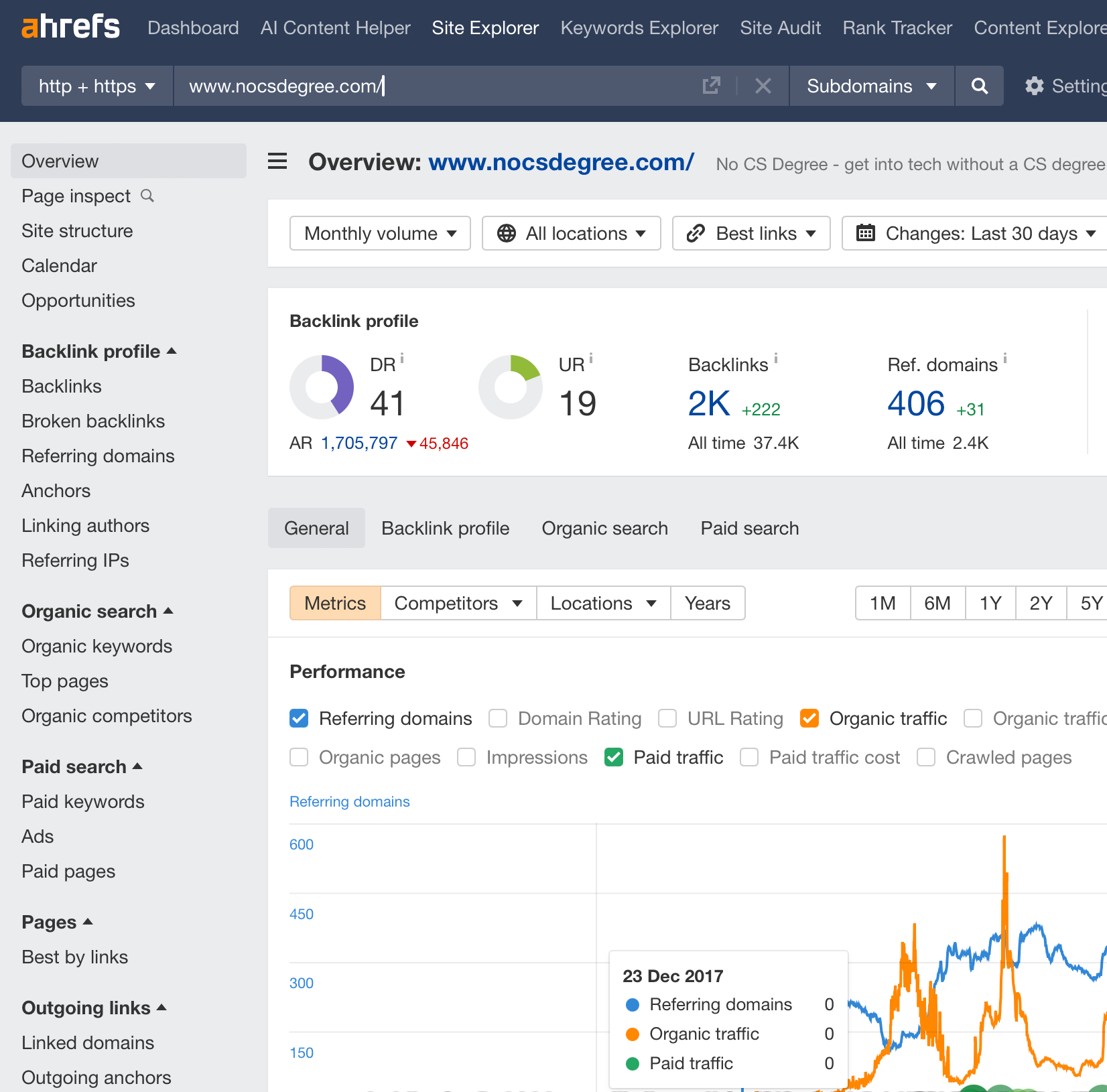
Task: Uncheck the Paid traffic checkbox
Action: click(613, 757)
